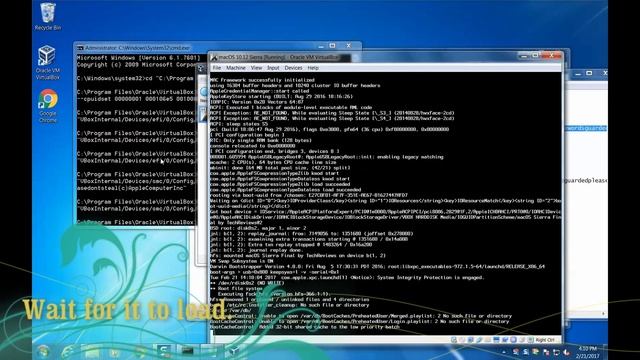
Task: Open Windows Explorer from the taskbar
Action: (x=92, y=351)
